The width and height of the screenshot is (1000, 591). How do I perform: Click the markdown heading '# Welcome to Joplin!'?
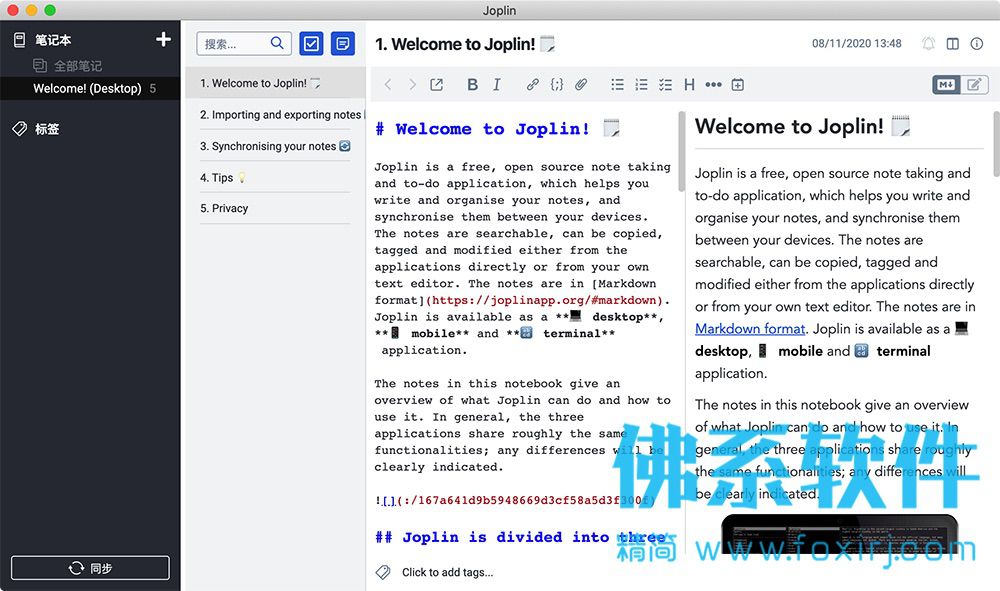(497, 129)
